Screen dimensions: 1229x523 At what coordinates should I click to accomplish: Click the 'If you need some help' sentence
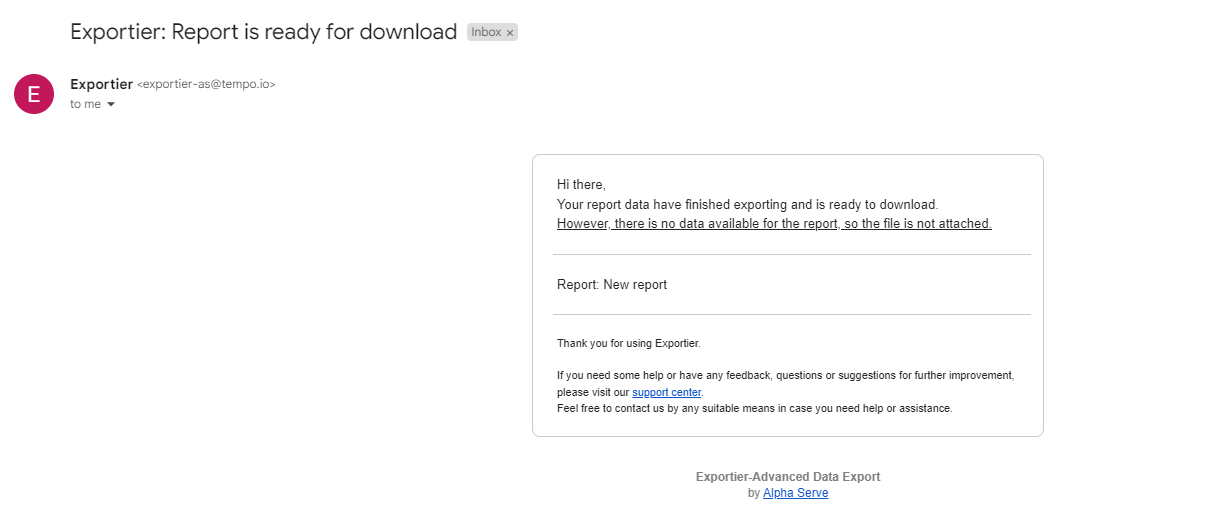pyautogui.click(x=786, y=376)
